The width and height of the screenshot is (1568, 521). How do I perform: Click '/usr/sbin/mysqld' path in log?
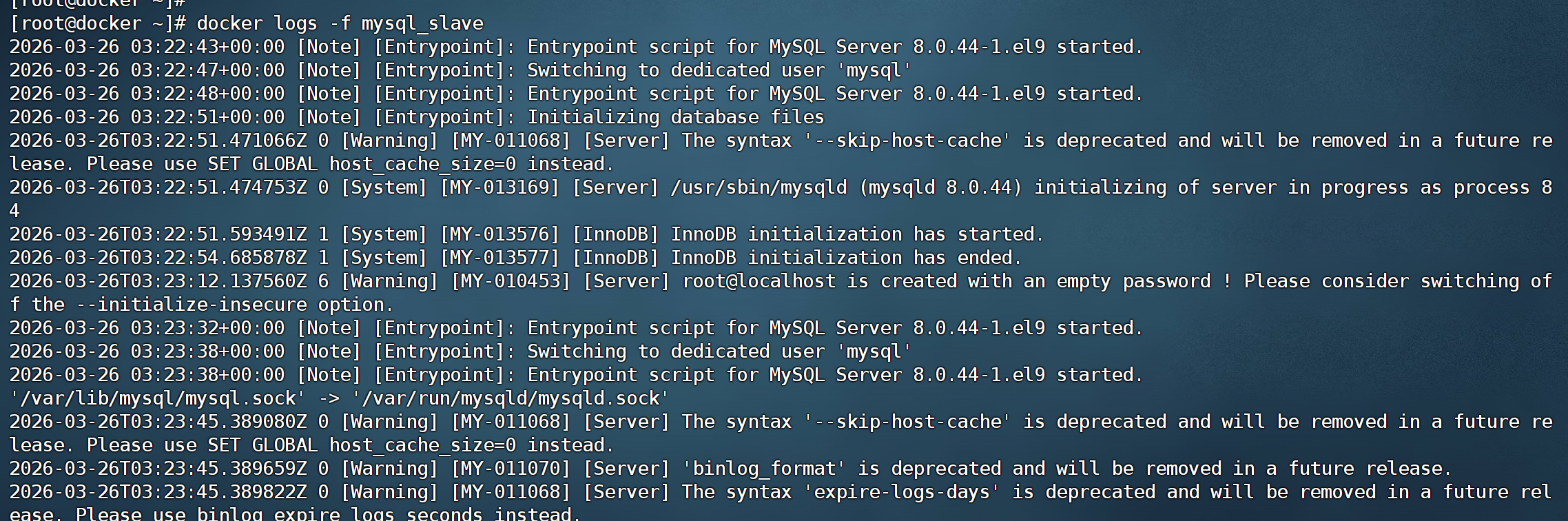point(759,188)
